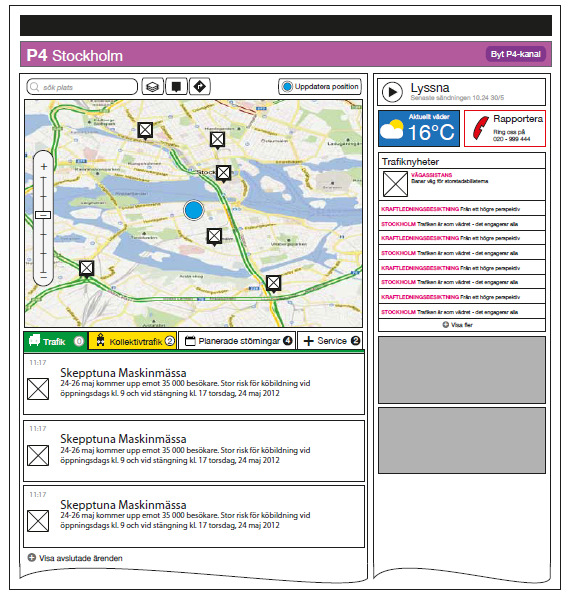
Task: Click the P4 Stockholm title
Action: click(75, 56)
